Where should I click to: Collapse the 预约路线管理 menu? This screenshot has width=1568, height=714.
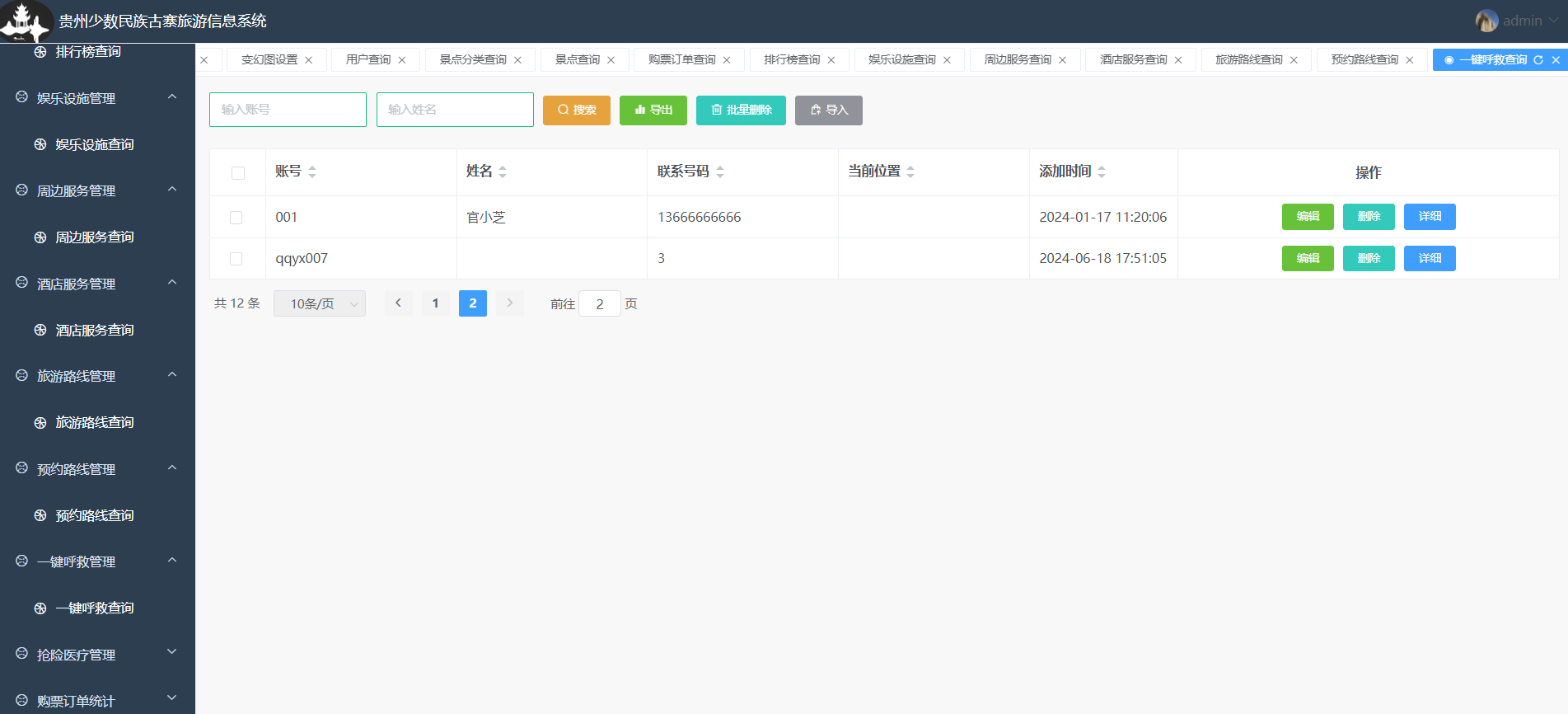tap(172, 468)
